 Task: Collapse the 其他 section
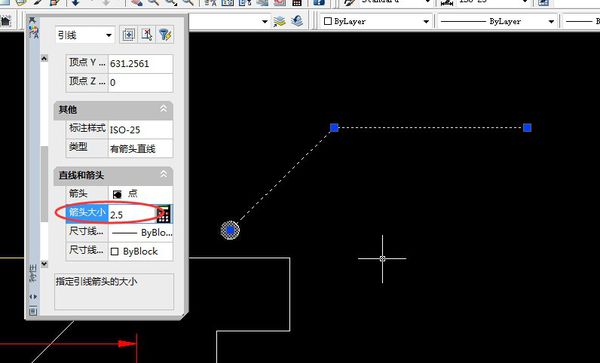point(163,109)
